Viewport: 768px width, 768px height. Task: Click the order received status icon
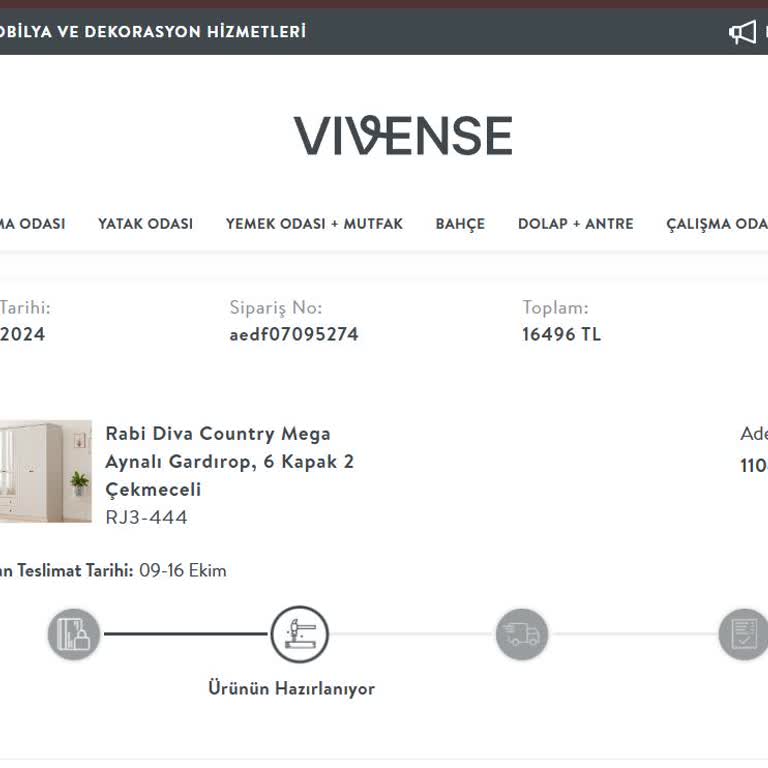pyautogui.click(x=74, y=634)
